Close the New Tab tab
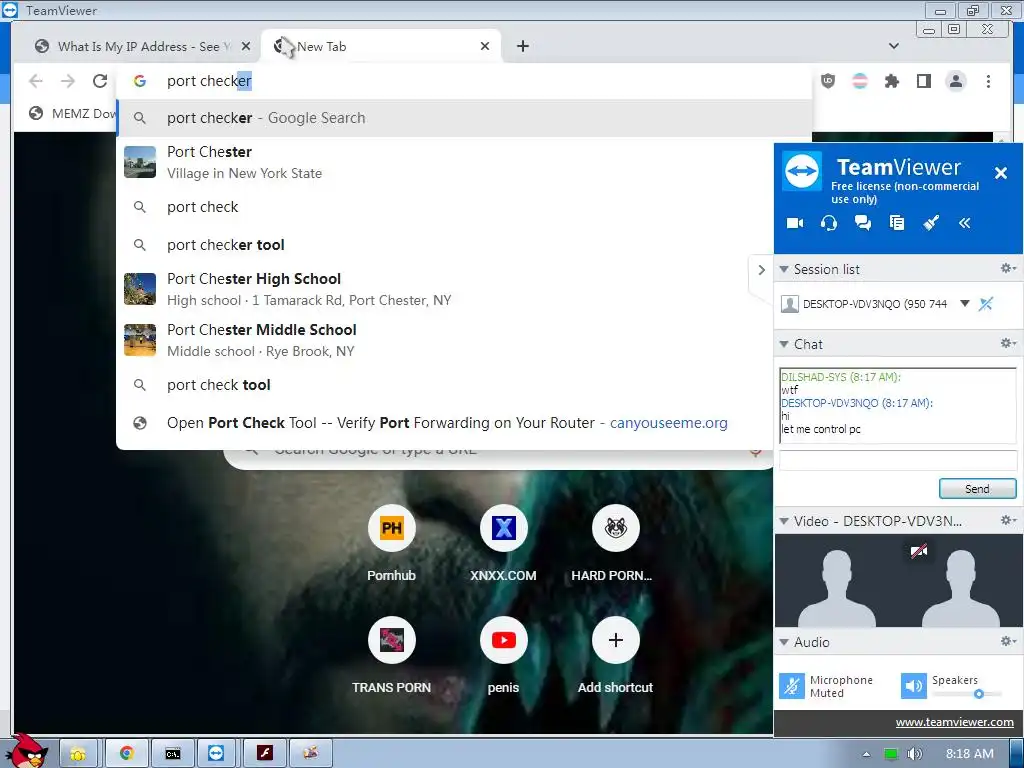 pyautogui.click(x=485, y=46)
